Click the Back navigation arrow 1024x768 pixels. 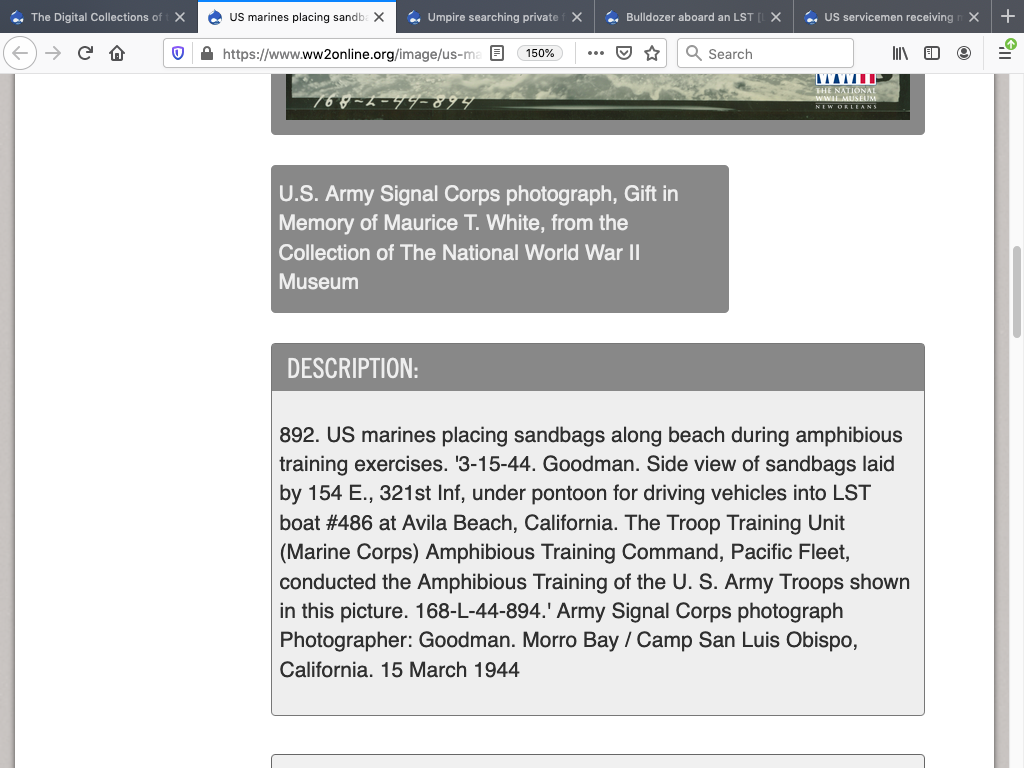[21, 53]
